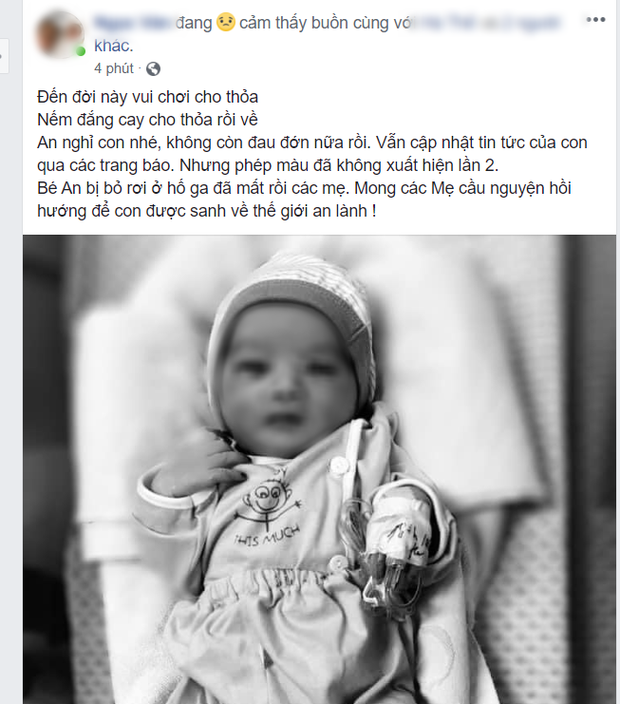Click the poster's blurred name link
Viewport: 620px width, 704px height.
click(x=132, y=22)
